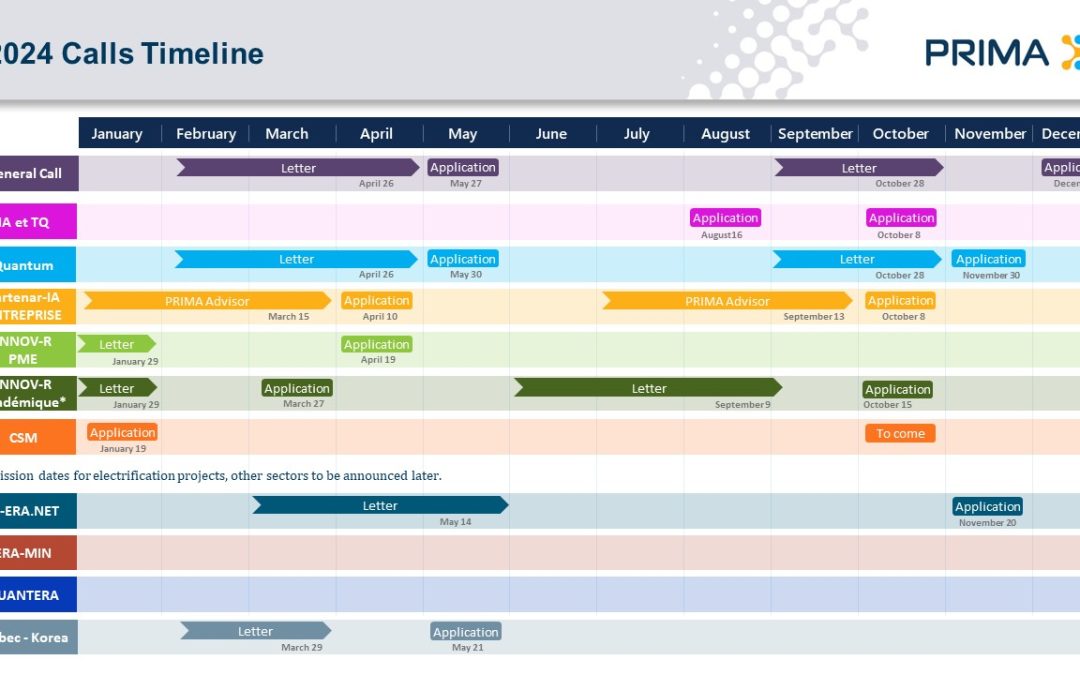1080x675 pixels.
Task: Select the June month header
Action: [x=551, y=133]
